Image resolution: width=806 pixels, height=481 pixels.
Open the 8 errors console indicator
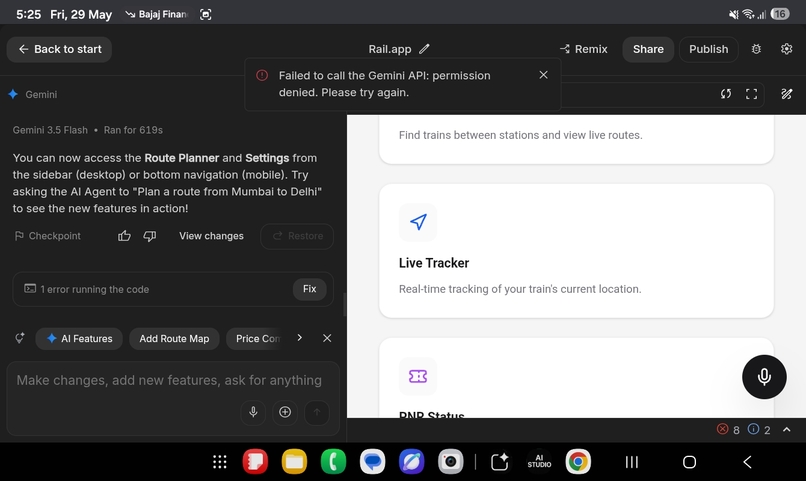[728, 430]
